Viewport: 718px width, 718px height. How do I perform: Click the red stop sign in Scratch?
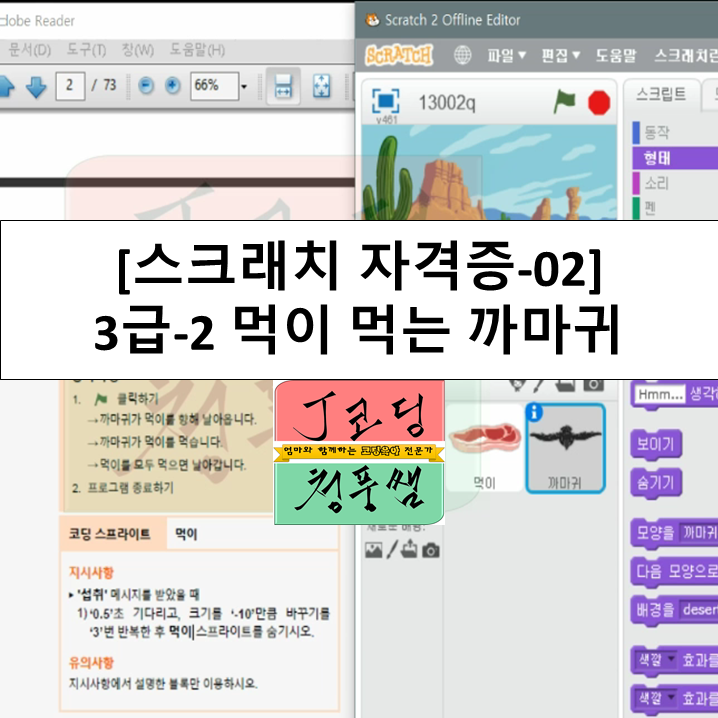tap(599, 102)
